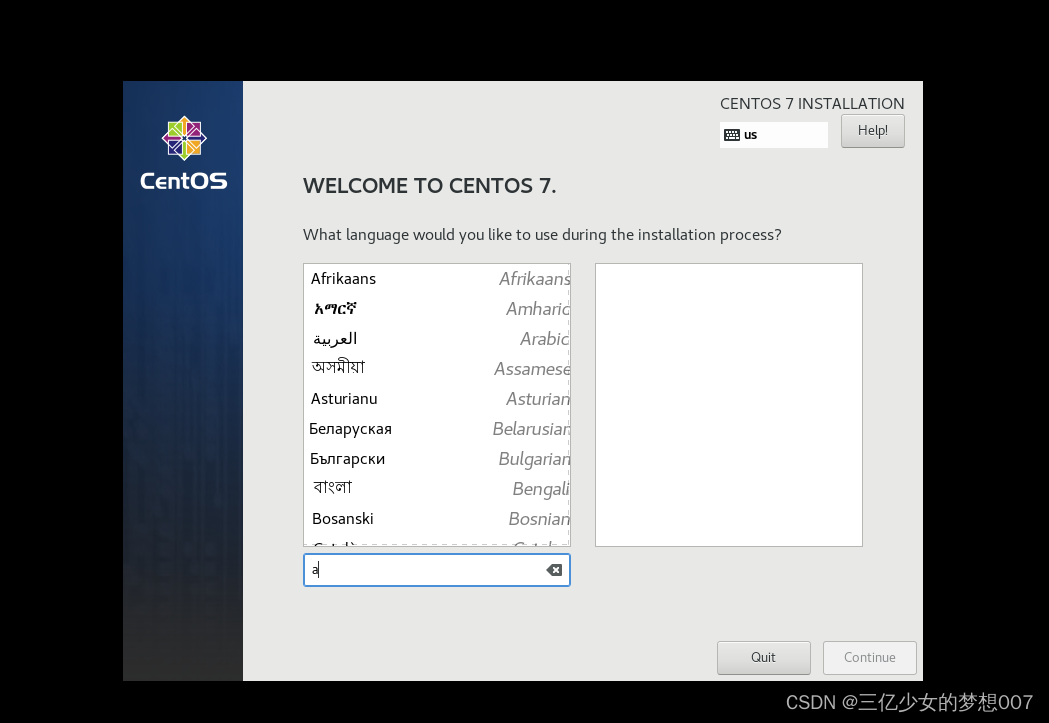Click the empty locale list panel
This screenshot has width=1049, height=723.
729,405
